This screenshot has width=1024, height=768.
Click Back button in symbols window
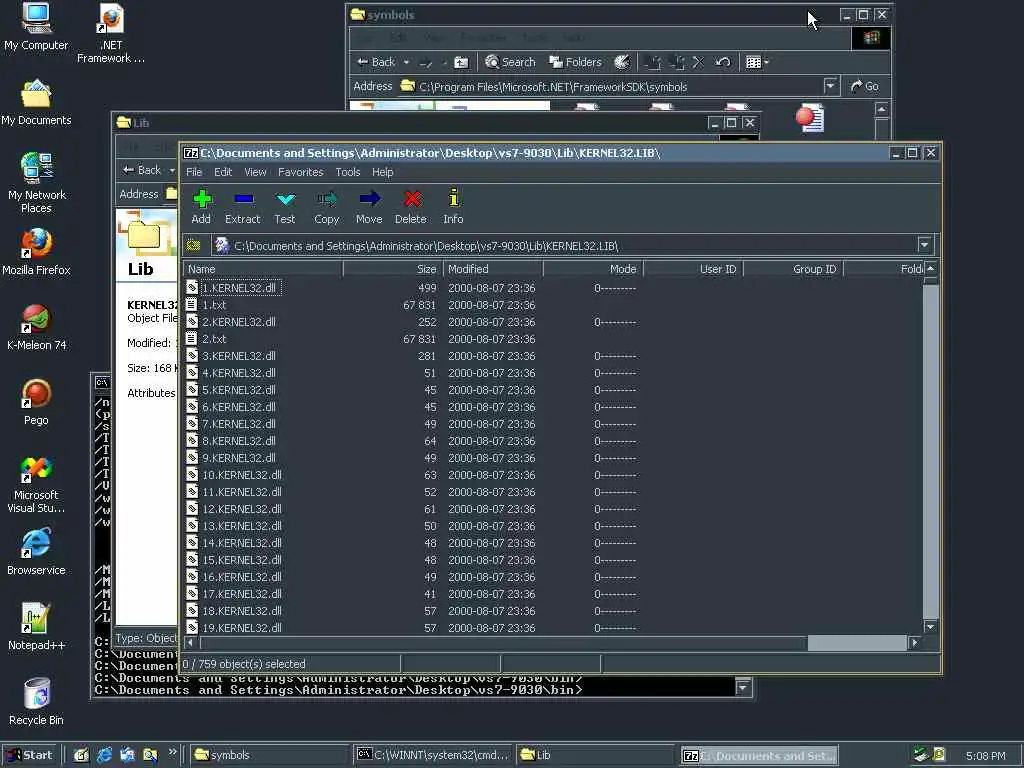(376, 62)
